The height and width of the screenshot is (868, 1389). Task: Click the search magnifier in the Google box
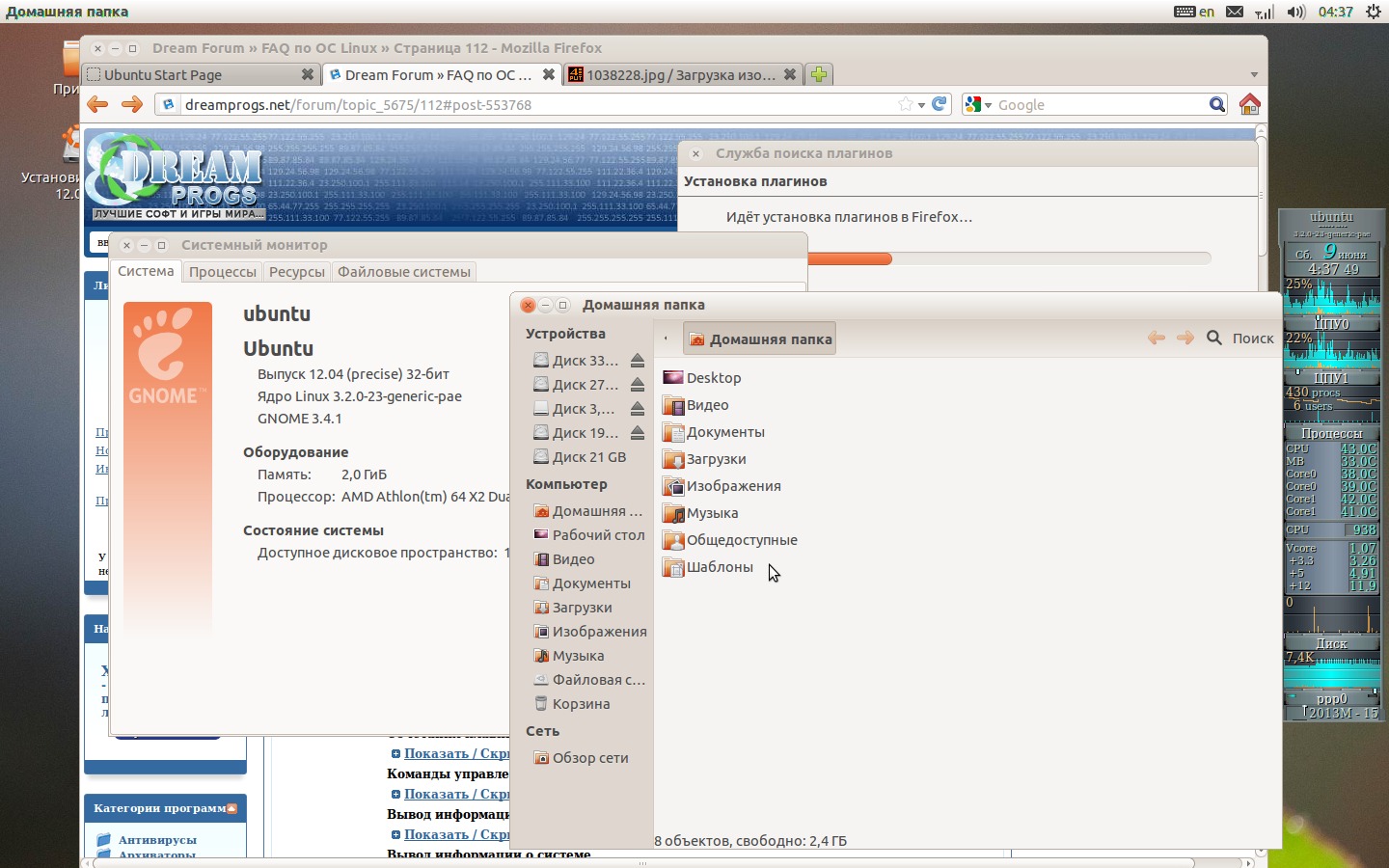[1217, 104]
